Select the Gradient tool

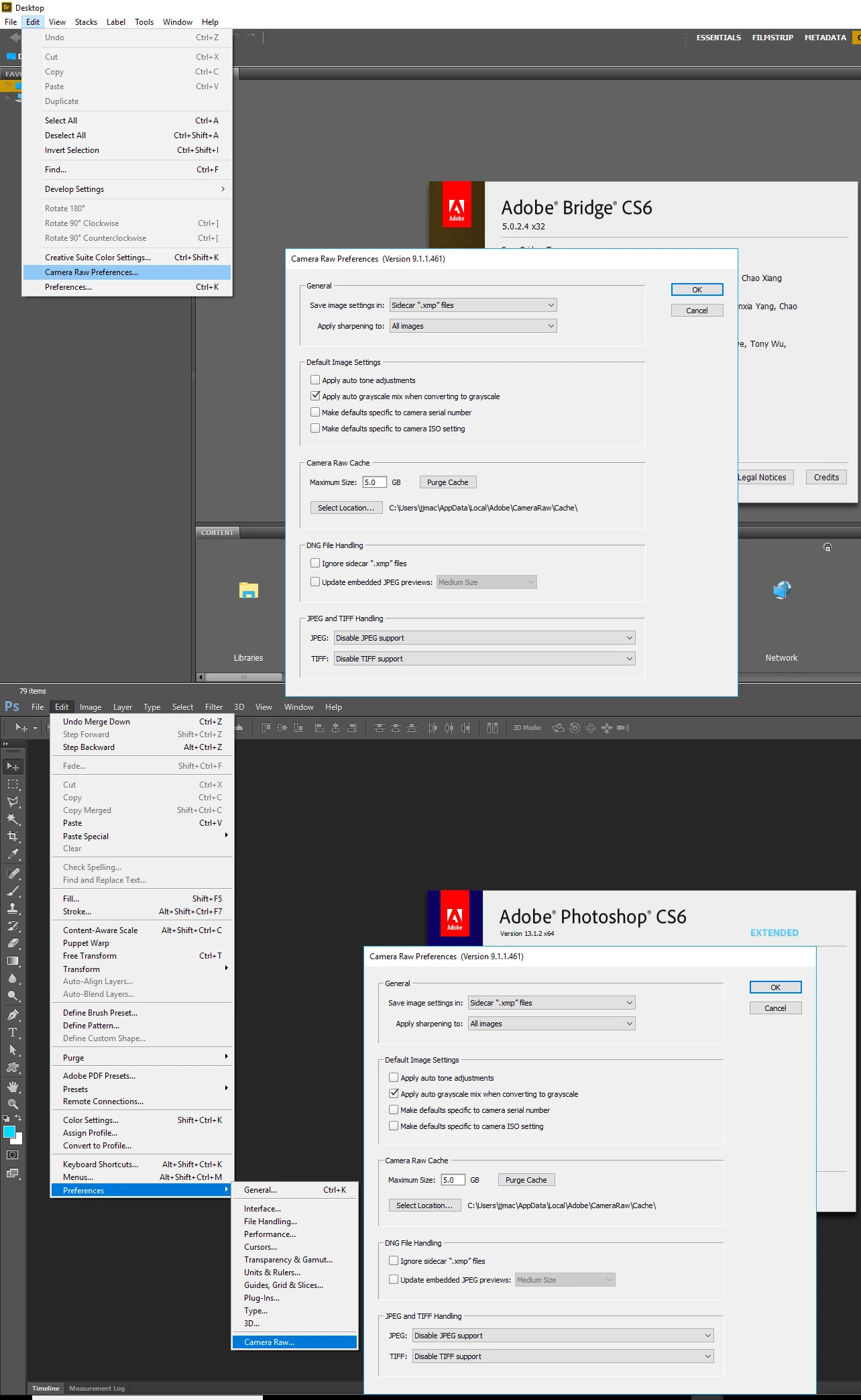[x=13, y=961]
